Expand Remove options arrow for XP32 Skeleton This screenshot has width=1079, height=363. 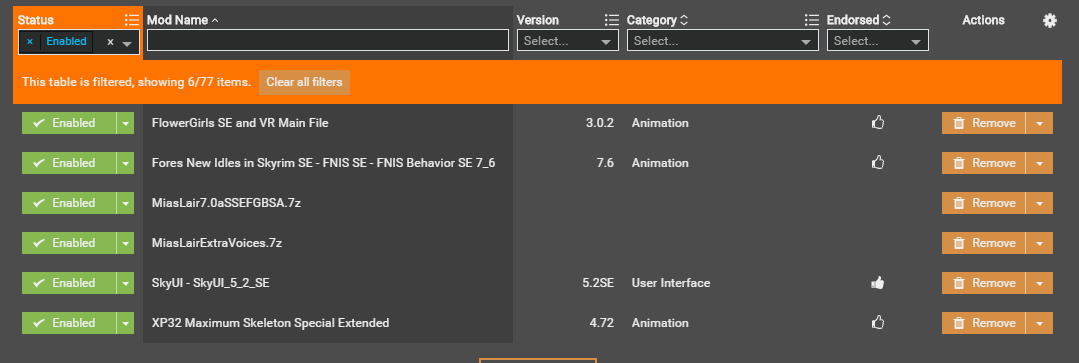[x=1039, y=322]
